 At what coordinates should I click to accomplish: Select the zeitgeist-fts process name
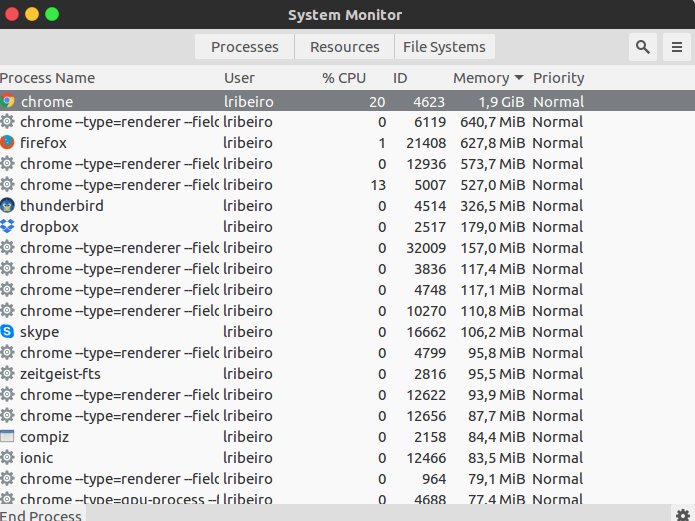60,374
